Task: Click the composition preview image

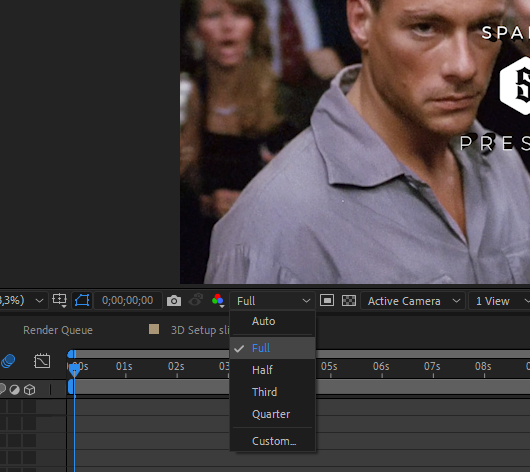Action: tap(355, 142)
